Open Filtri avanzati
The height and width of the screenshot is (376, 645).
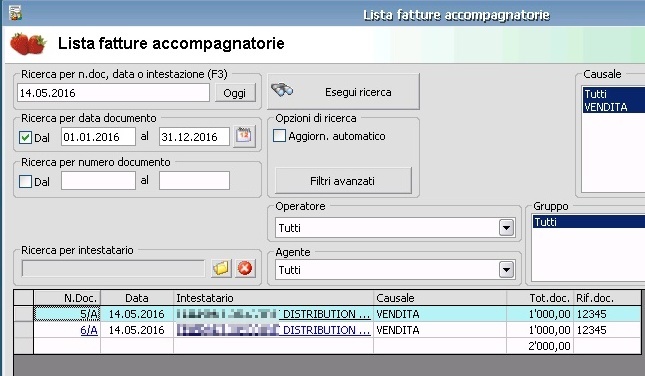pyautogui.click(x=343, y=181)
